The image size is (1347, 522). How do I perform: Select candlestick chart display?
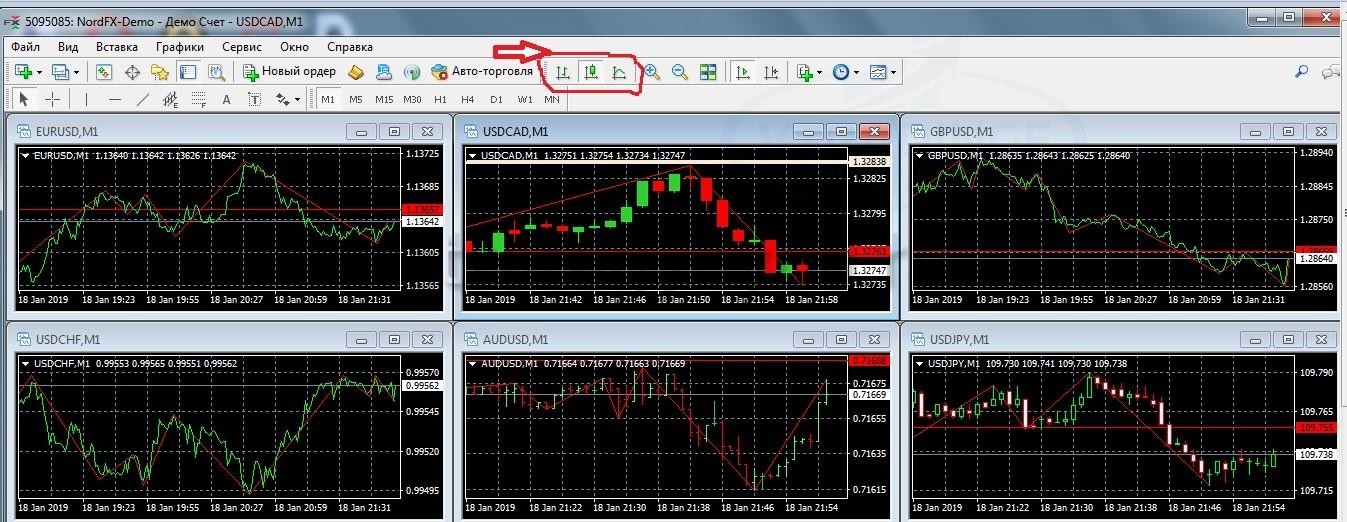[x=592, y=72]
